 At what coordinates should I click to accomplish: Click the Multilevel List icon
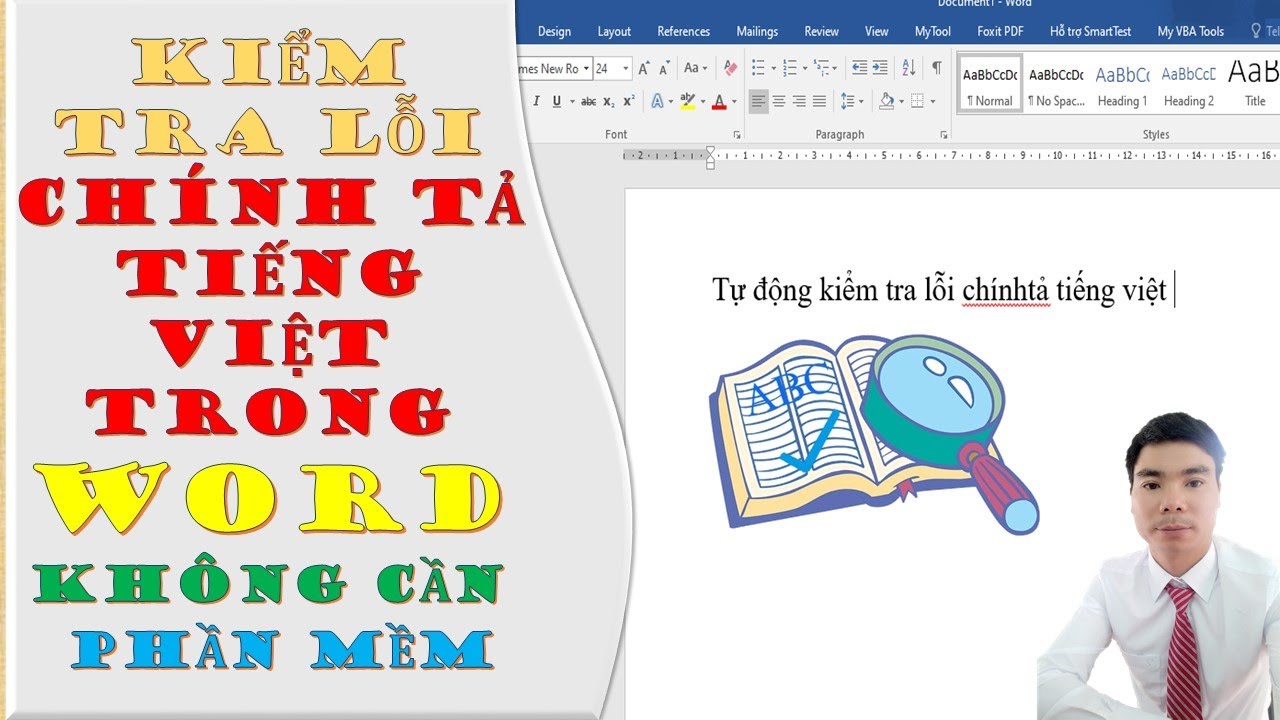pos(822,68)
